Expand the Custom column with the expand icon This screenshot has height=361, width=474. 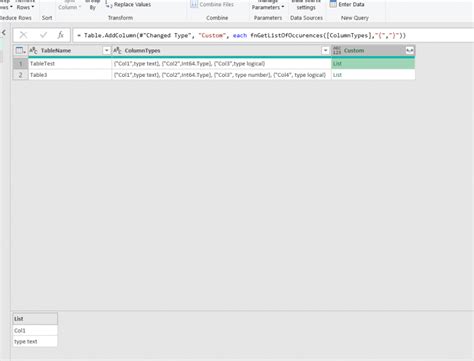point(409,51)
